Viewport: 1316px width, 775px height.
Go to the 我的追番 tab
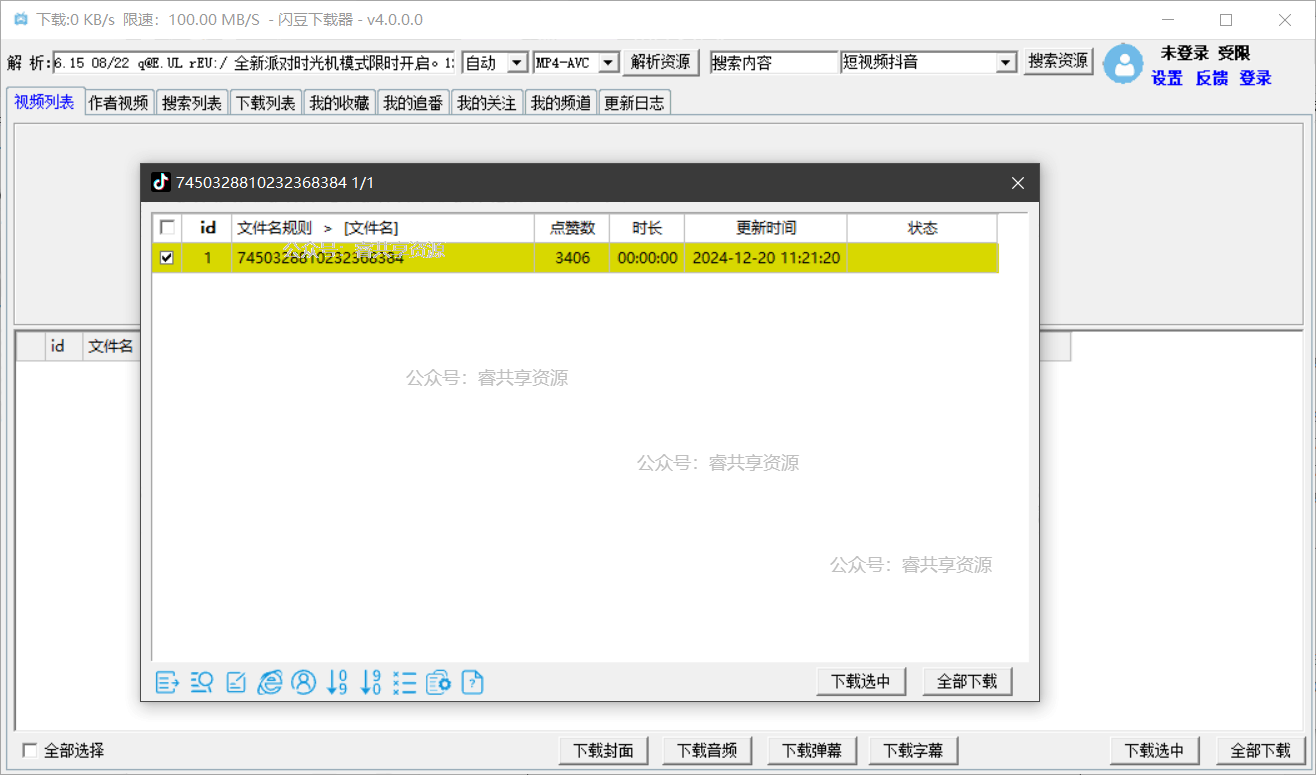413,103
